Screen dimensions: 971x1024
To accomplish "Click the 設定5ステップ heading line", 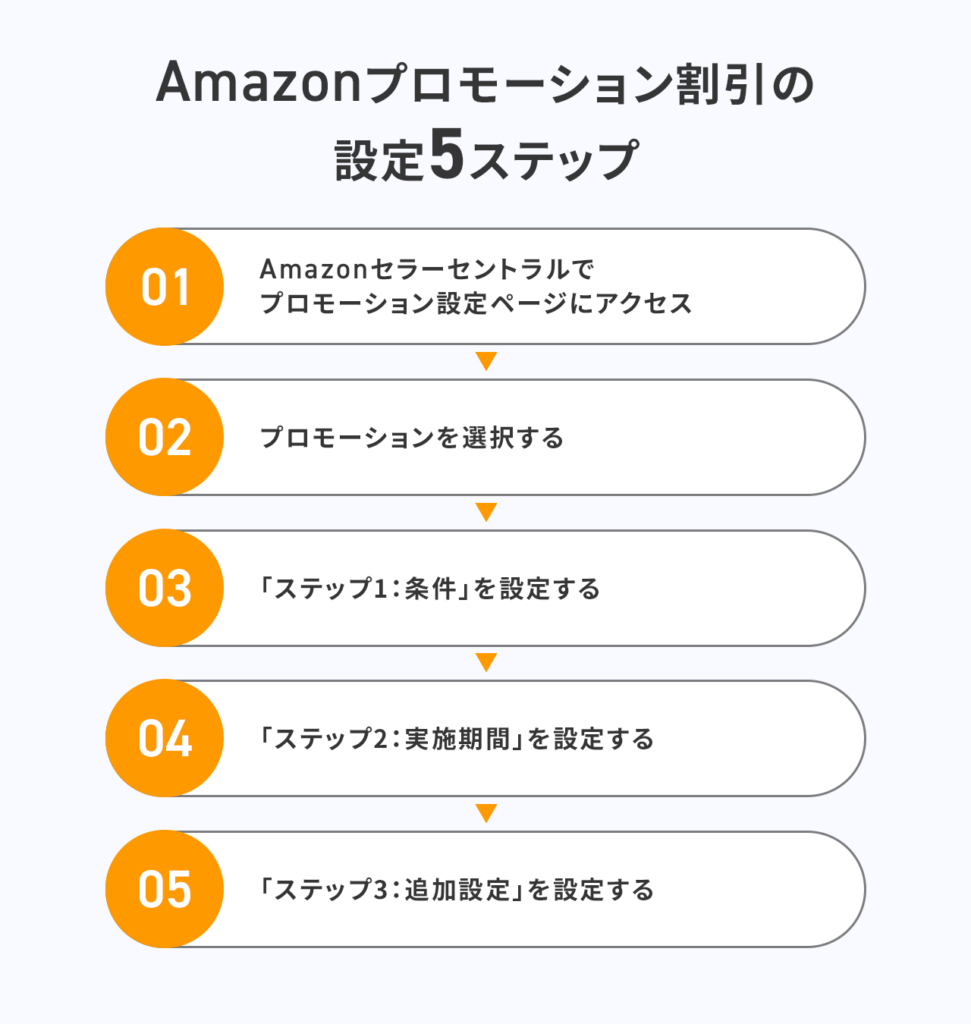I will (x=486, y=157).
